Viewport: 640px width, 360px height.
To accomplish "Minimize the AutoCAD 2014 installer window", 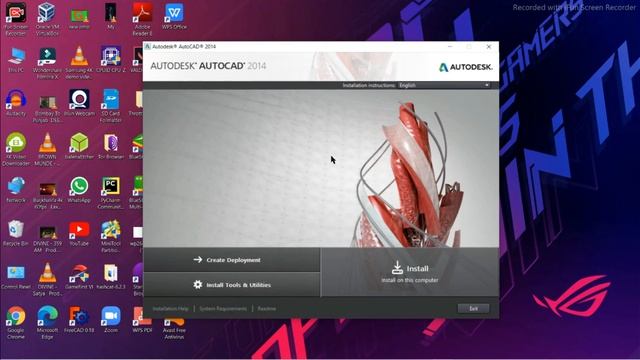I will (x=450, y=47).
